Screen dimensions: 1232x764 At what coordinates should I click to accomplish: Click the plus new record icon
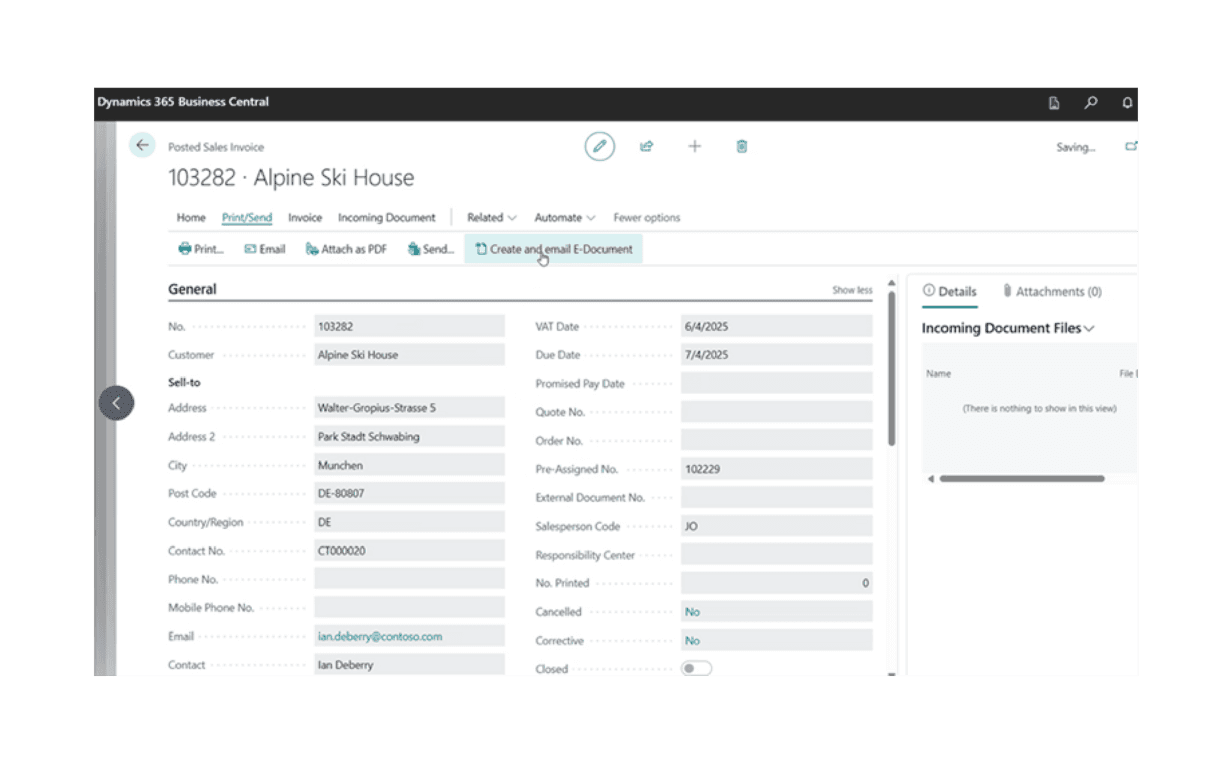click(694, 146)
